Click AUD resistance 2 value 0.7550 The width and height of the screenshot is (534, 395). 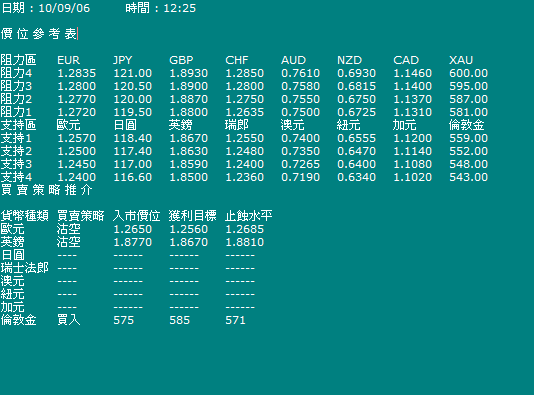point(301,99)
